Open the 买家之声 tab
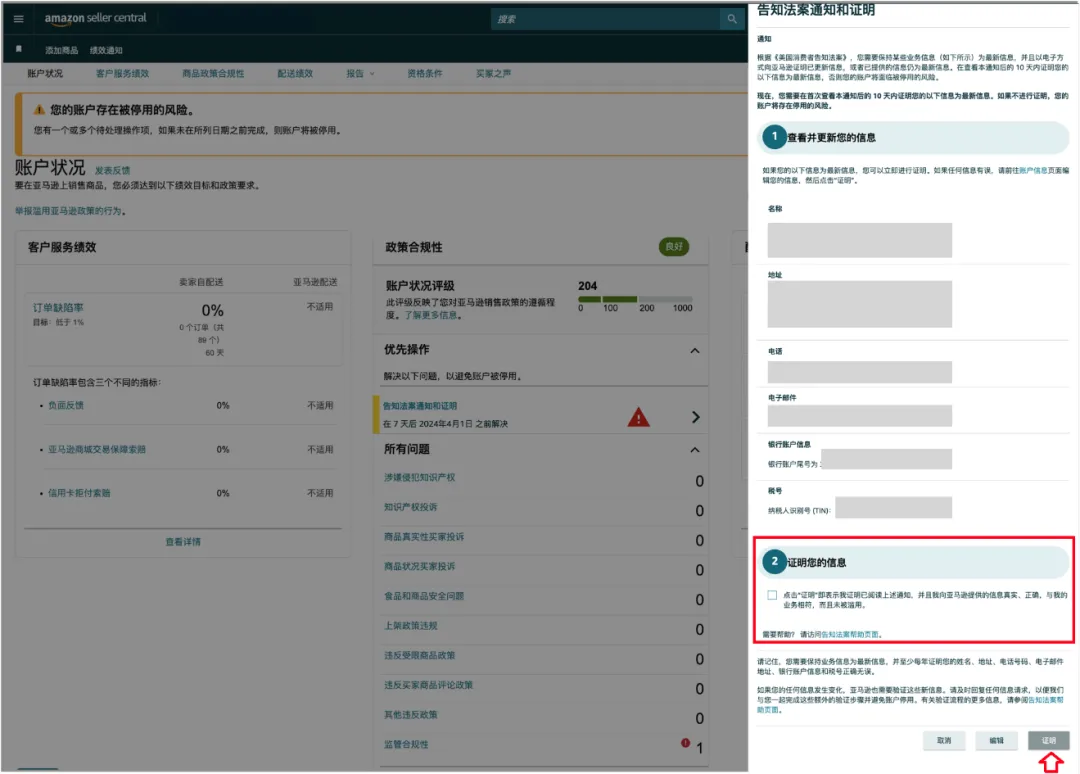Screen dimensions: 1080x774 (493, 73)
